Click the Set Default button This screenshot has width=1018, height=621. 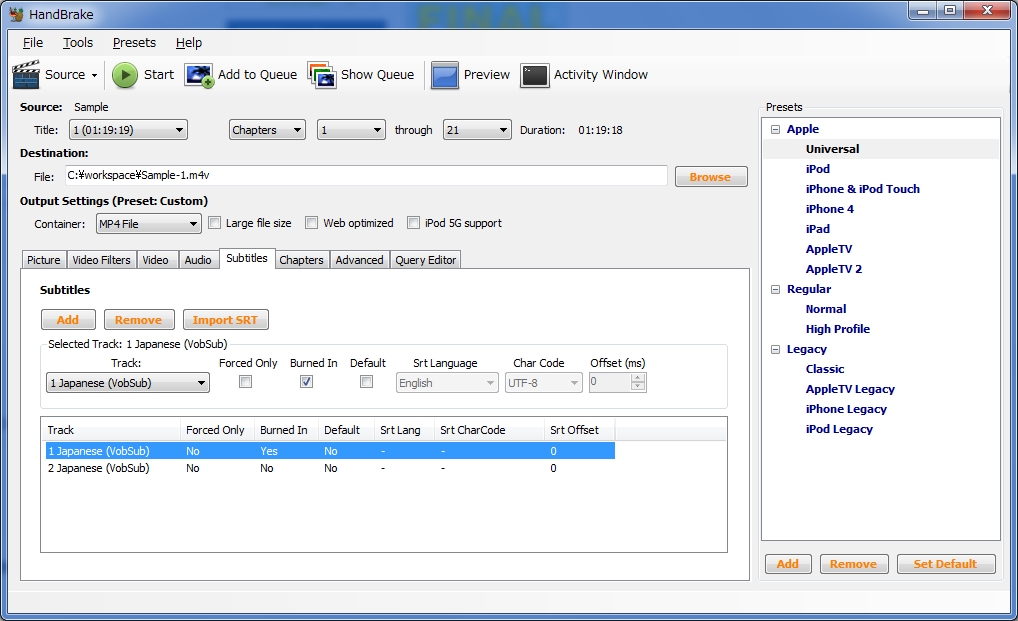[946, 564]
